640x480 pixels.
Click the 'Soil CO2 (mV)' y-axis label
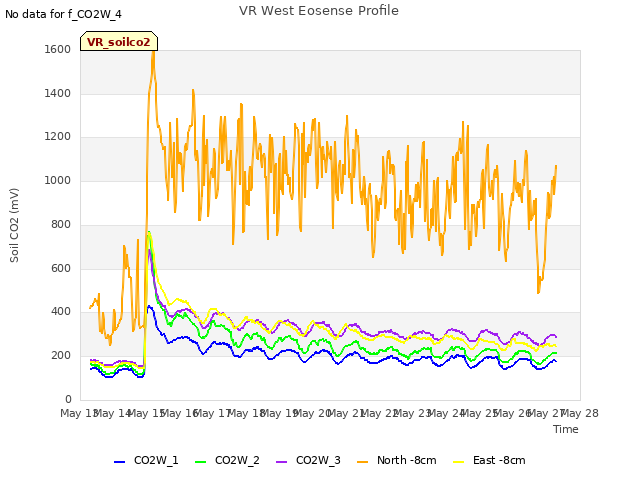14,225
